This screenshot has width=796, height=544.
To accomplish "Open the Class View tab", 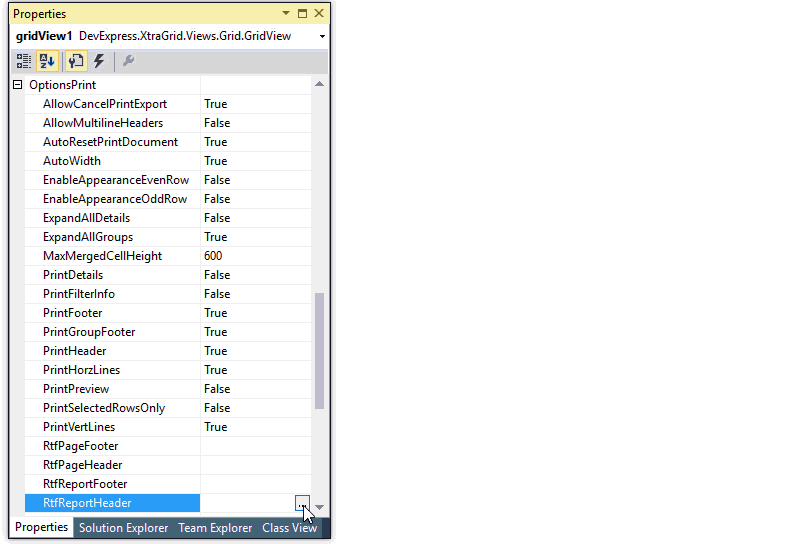I will click(x=290, y=528).
